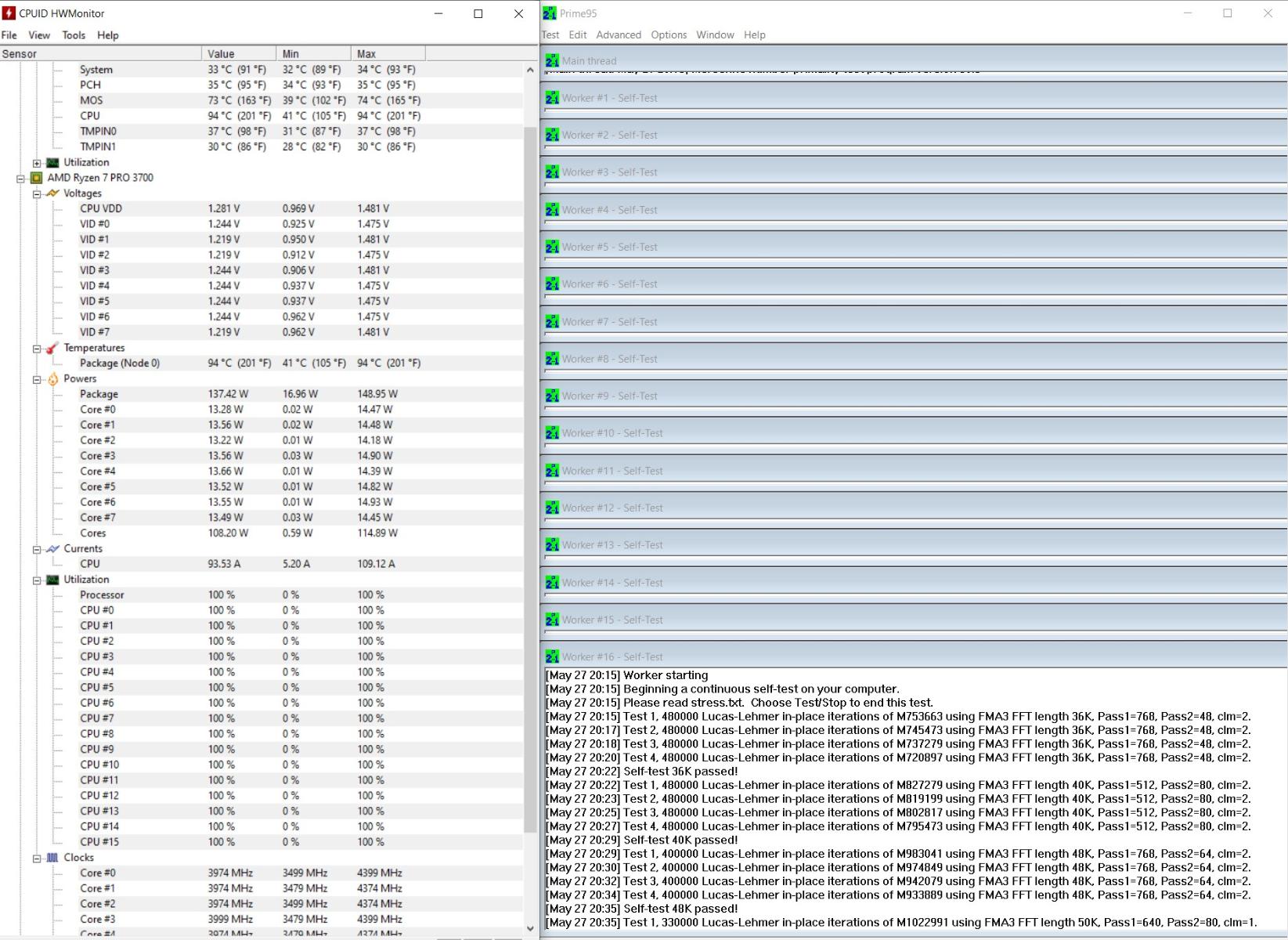Viewport: 1288px width, 940px height.
Task: Collapse the Voltages tree section
Action: pos(37,194)
